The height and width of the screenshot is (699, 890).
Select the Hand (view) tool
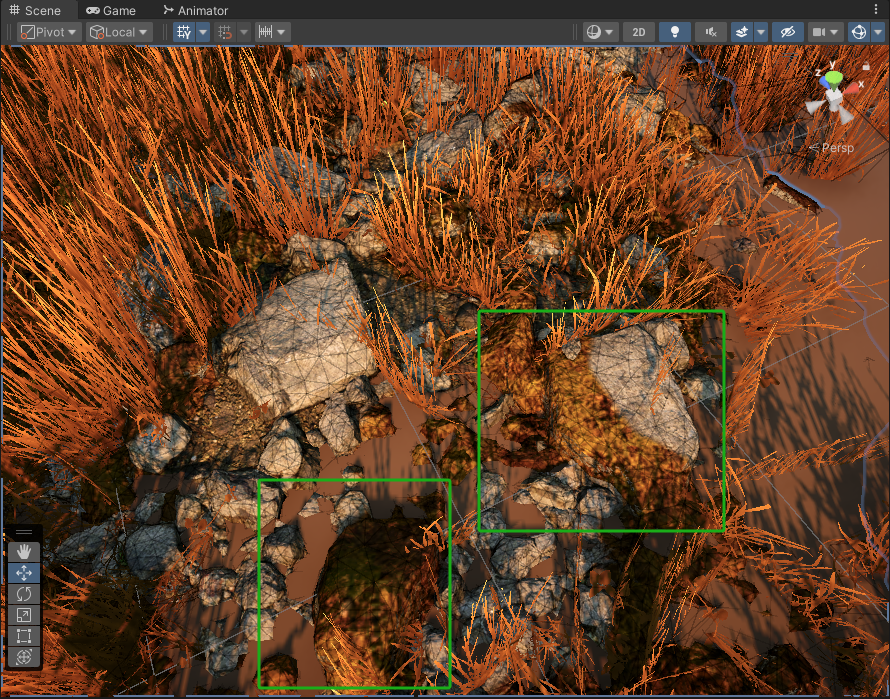coord(24,551)
